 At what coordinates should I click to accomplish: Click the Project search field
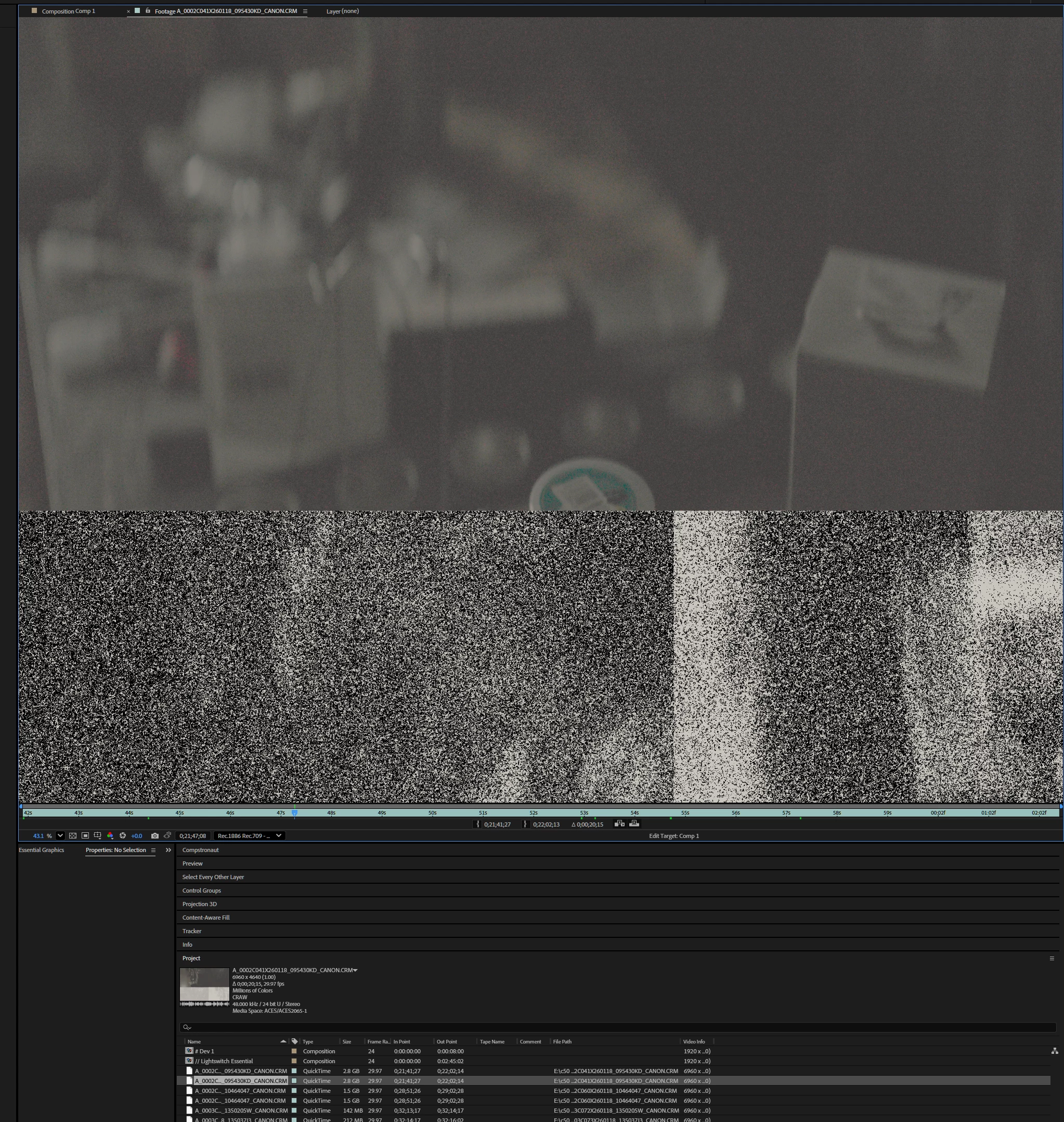point(618,1027)
